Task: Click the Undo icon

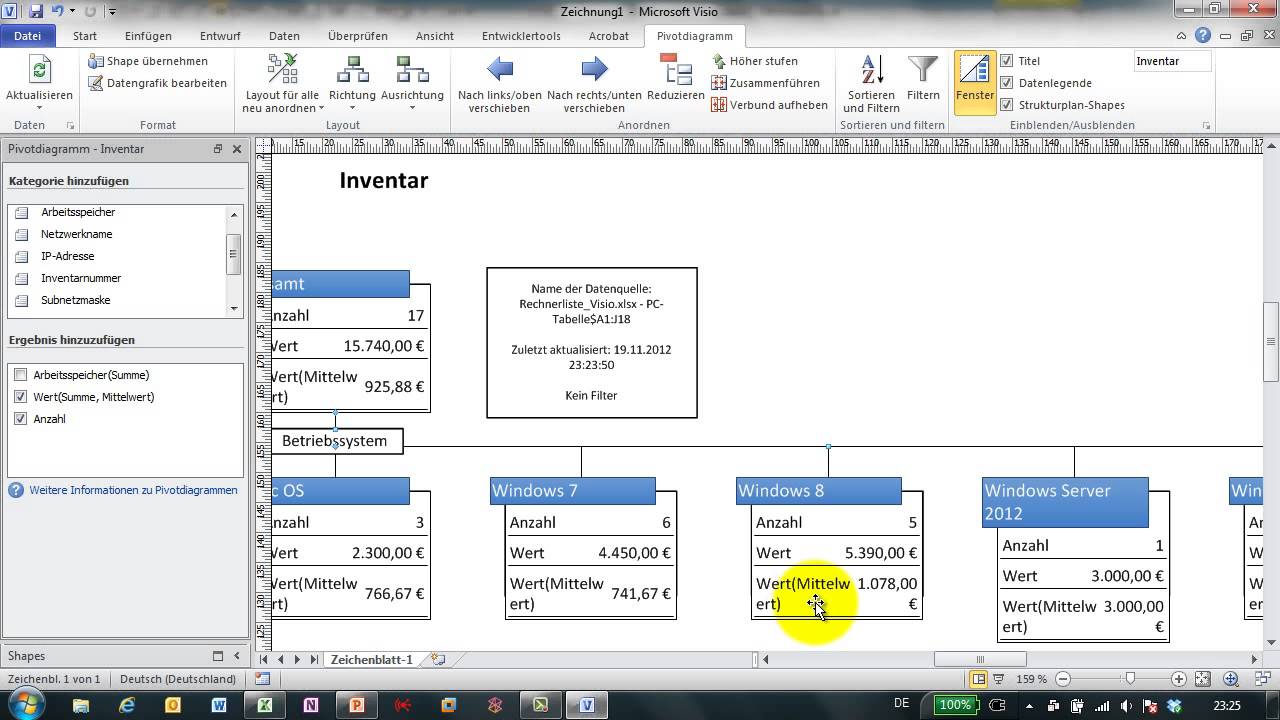Action: [57, 11]
